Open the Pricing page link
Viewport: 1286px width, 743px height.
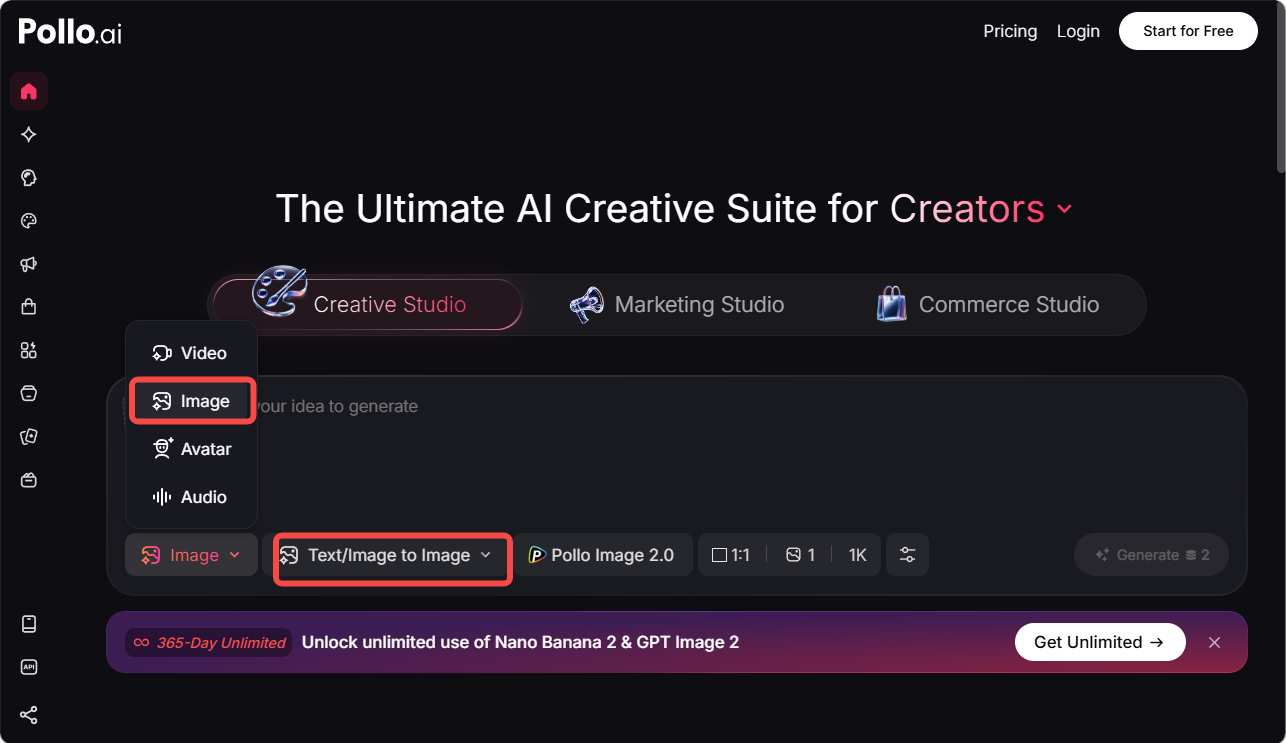click(1010, 31)
